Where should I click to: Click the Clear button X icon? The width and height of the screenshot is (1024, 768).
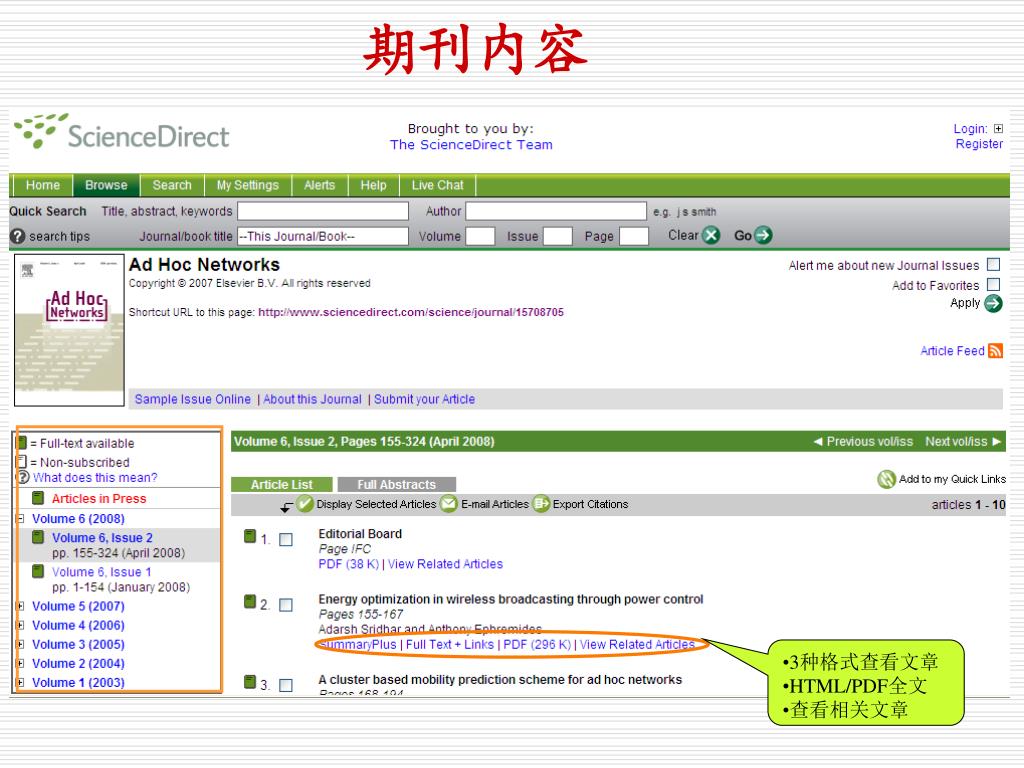coord(711,235)
